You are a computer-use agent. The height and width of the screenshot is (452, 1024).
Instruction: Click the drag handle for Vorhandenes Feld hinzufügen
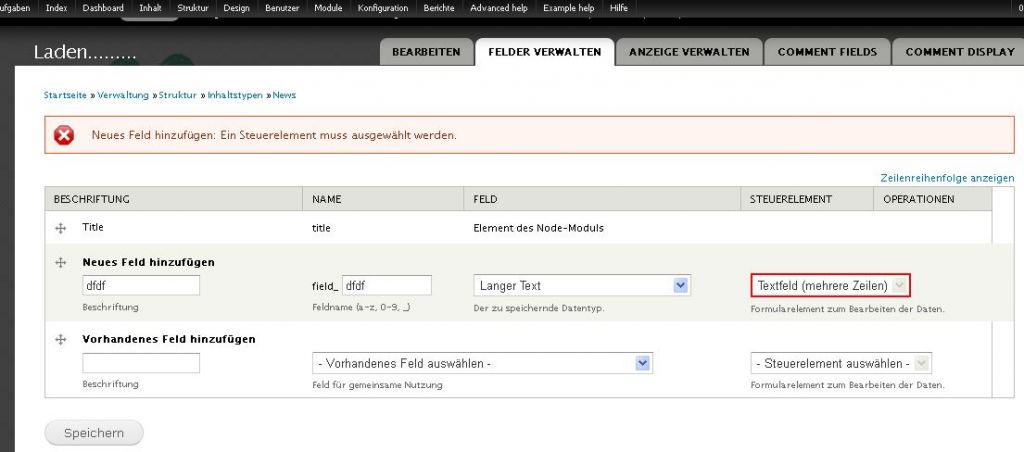click(x=60, y=340)
